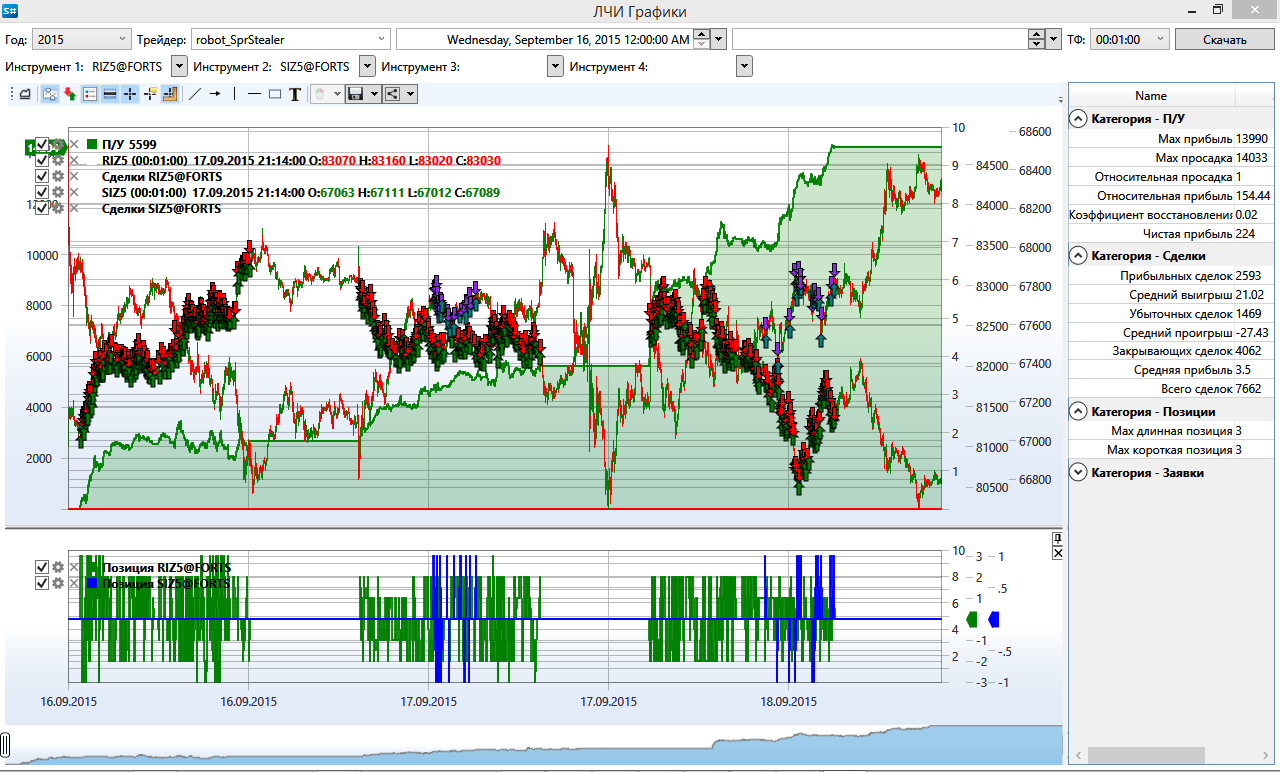Select the text annotation tool

pyautogui.click(x=295, y=94)
